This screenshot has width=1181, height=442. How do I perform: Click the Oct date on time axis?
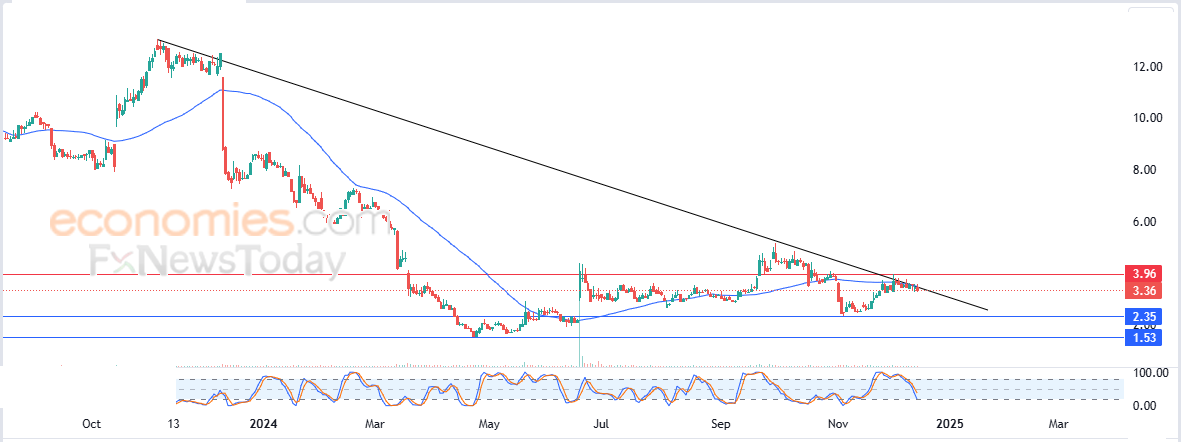click(91, 424)
